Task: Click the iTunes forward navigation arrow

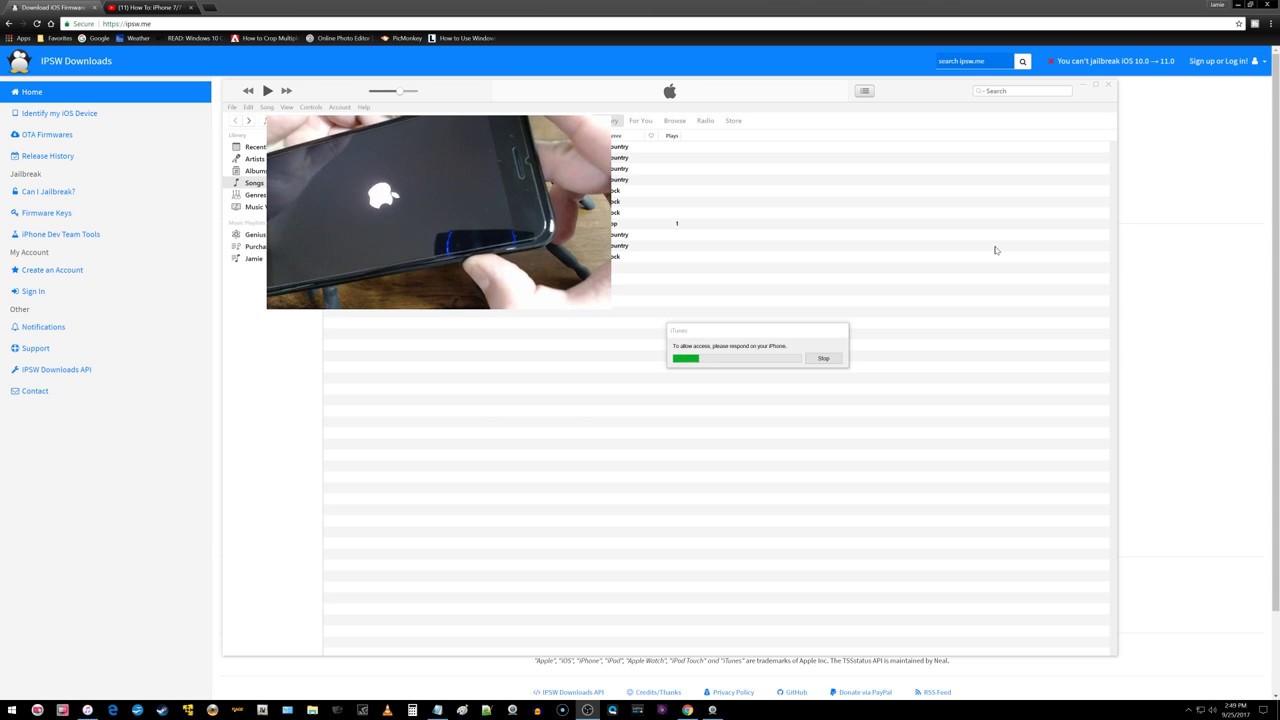Action: tap(249, 121)
